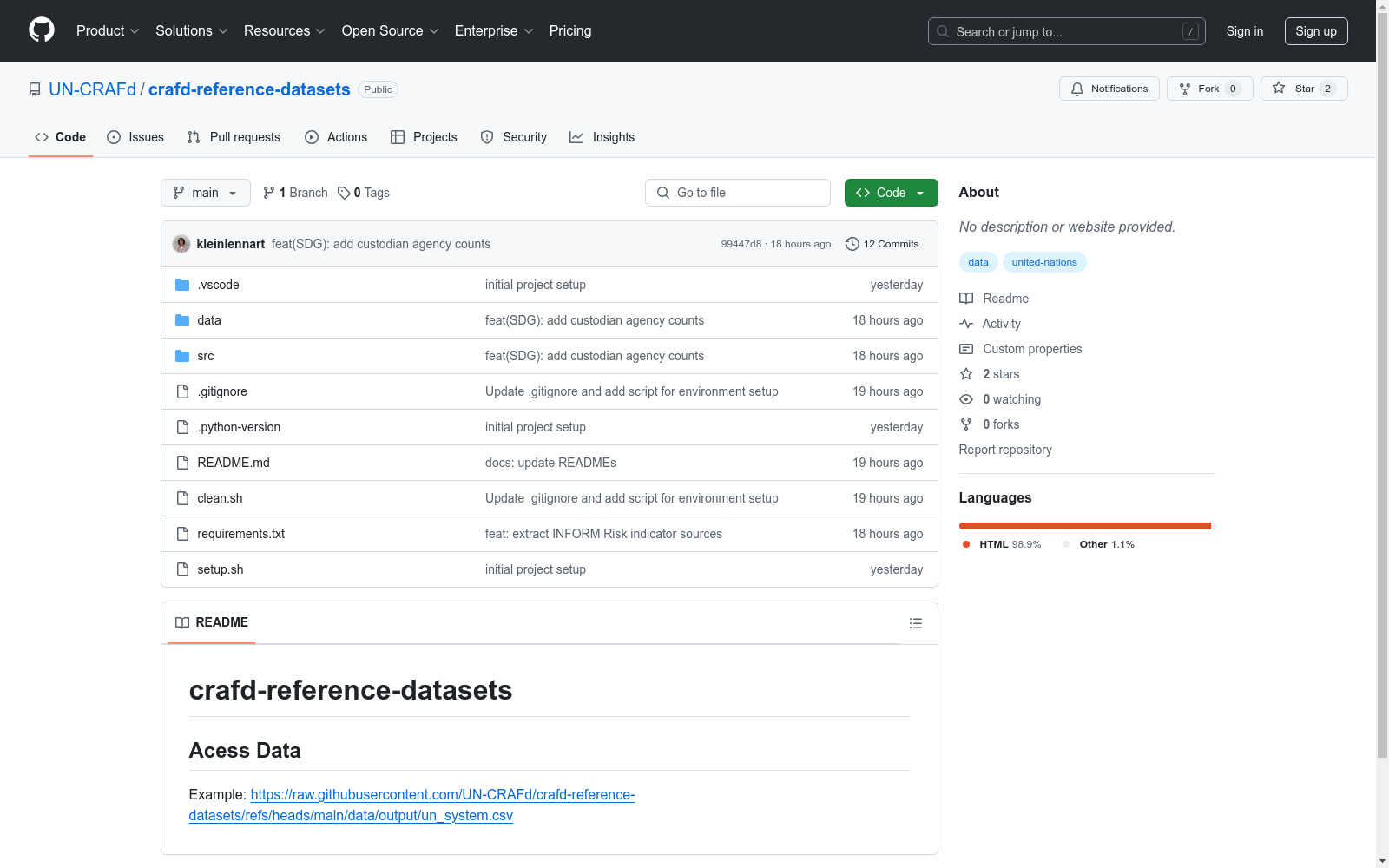Expand the Product menu
This screenshot has width=1389, height=868.
[108, 30]
